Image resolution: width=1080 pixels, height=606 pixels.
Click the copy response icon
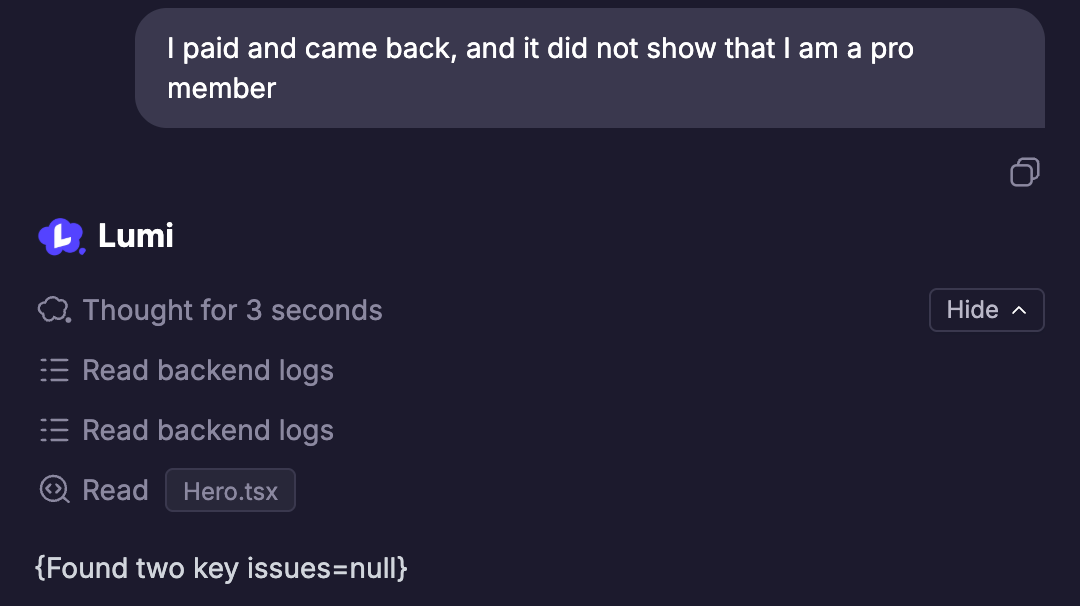1024,172
